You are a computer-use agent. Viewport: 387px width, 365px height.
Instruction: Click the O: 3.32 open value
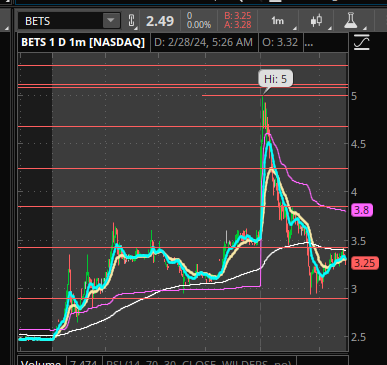point(280,42)
